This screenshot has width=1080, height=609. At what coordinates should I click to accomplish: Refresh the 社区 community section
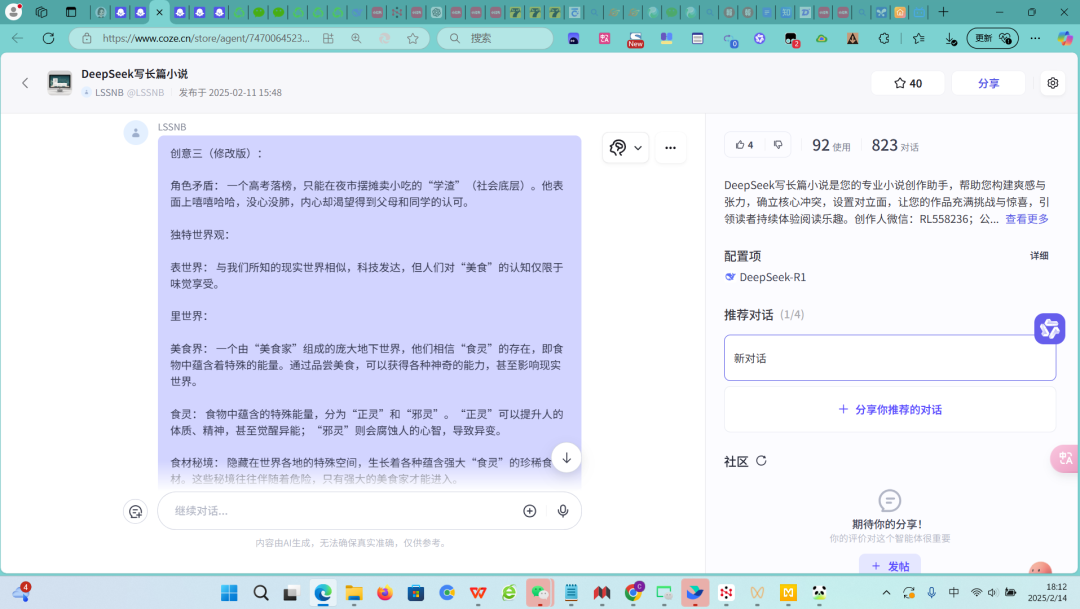pyautogui.click(x=761, y=461)
